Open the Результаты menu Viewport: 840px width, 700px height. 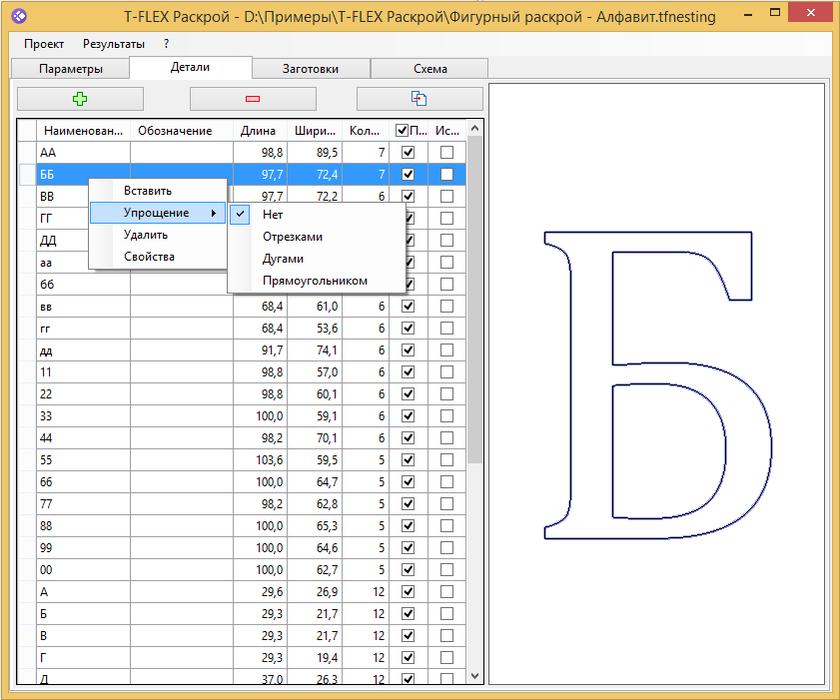pyautogui.click(x=113, y=44)
